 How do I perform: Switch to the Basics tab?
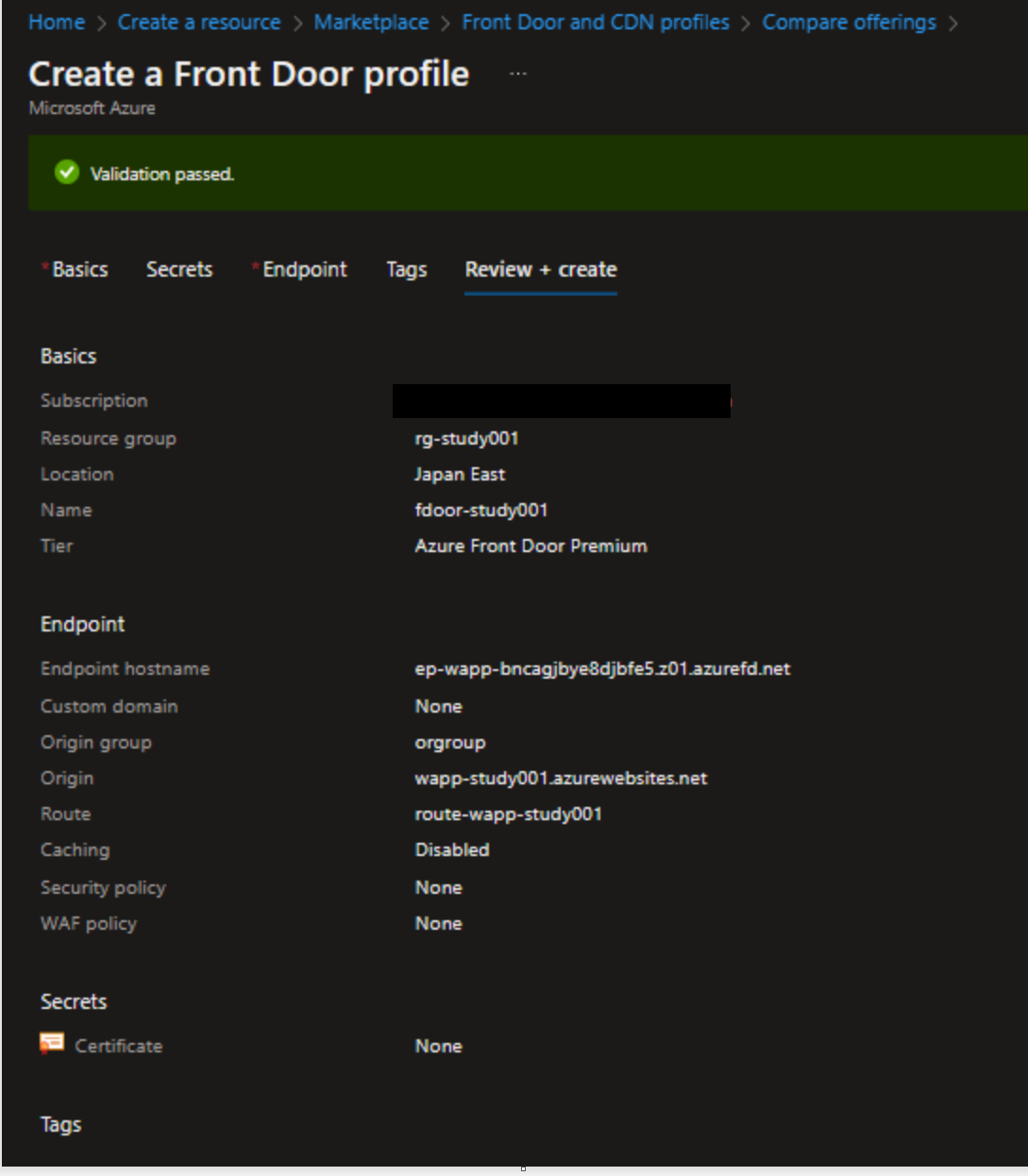pyautogui.click(x=80, y=270)
